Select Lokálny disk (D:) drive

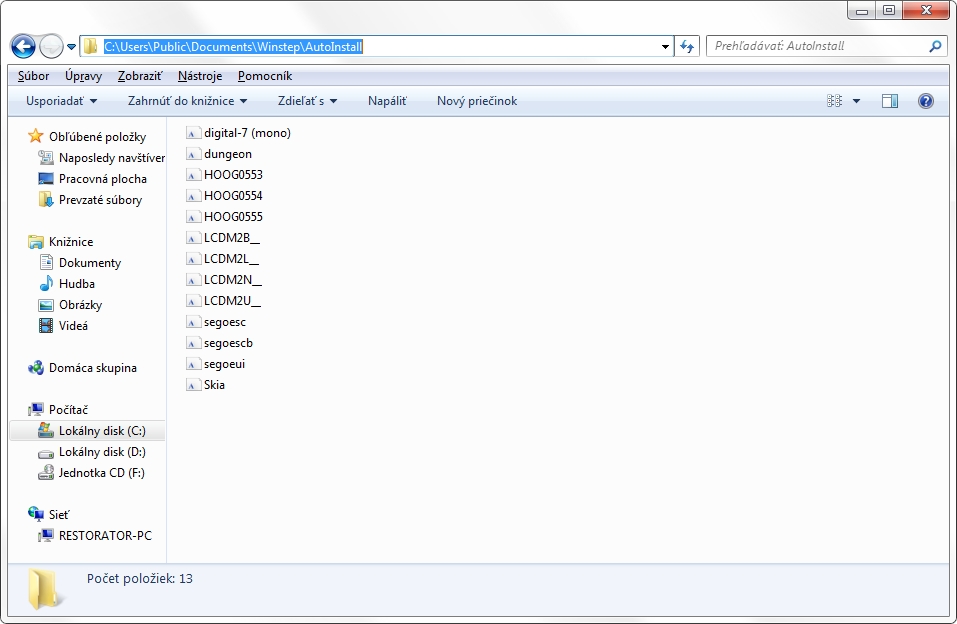pos(101,452)
